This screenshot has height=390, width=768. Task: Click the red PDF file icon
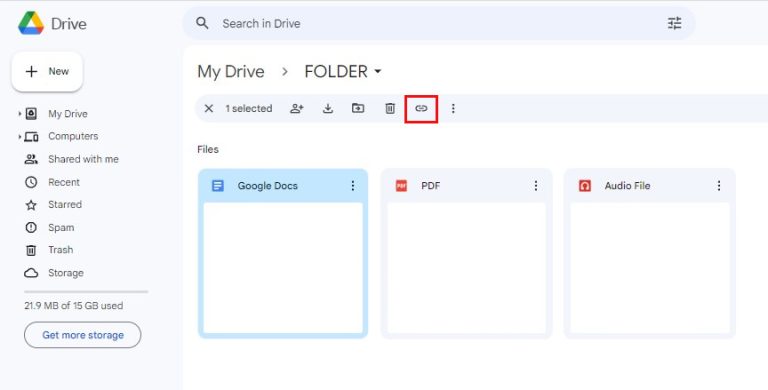[401, 186]
